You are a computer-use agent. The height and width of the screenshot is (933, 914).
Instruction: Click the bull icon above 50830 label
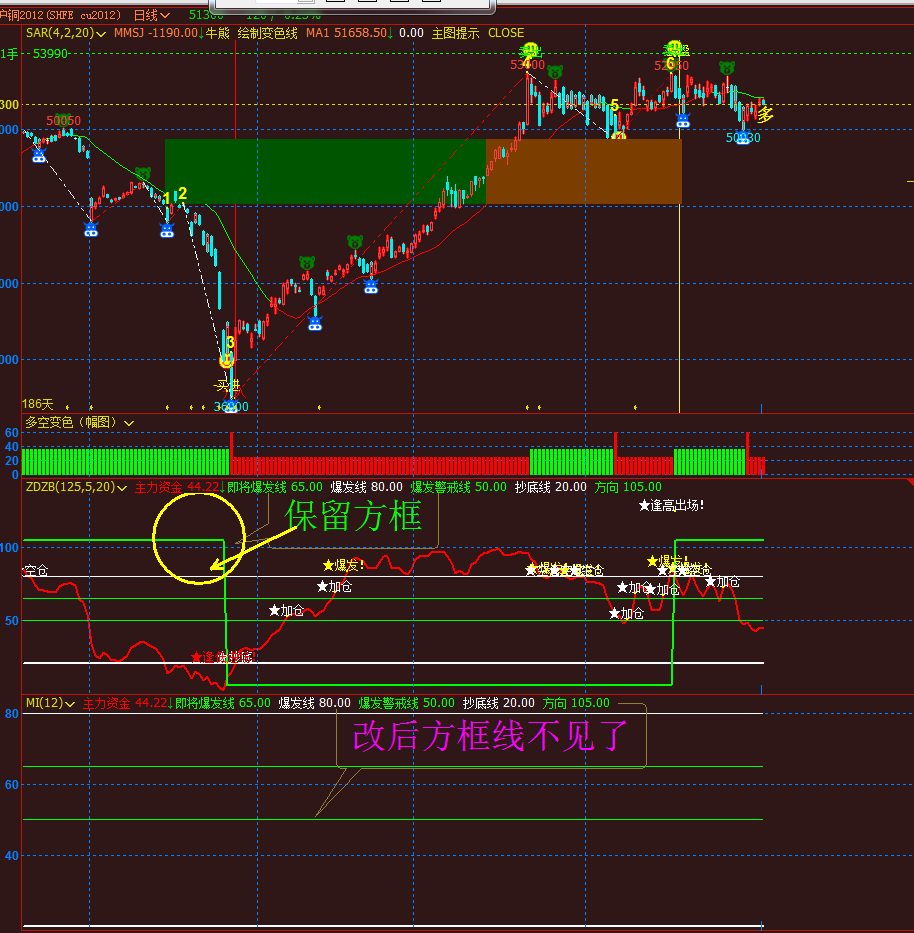743,138
